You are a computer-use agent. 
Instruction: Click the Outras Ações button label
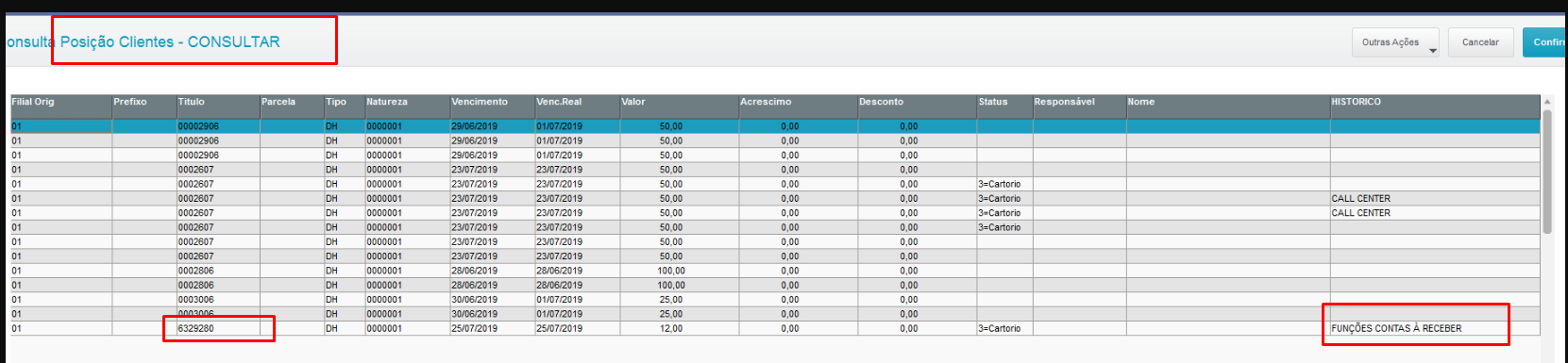click(x=1390, y=42)
